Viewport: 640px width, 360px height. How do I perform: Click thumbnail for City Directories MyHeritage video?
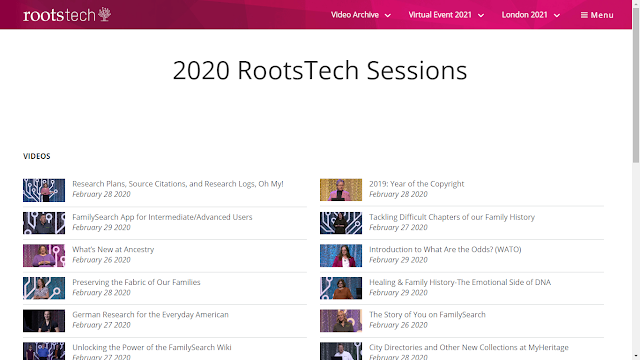341,351
